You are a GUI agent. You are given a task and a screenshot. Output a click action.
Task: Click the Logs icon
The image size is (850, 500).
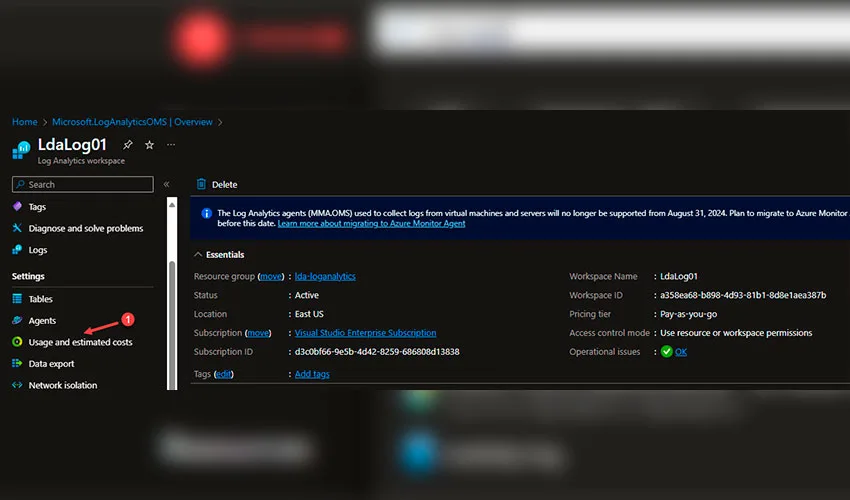pyautogui.click(x=17, y=249)
